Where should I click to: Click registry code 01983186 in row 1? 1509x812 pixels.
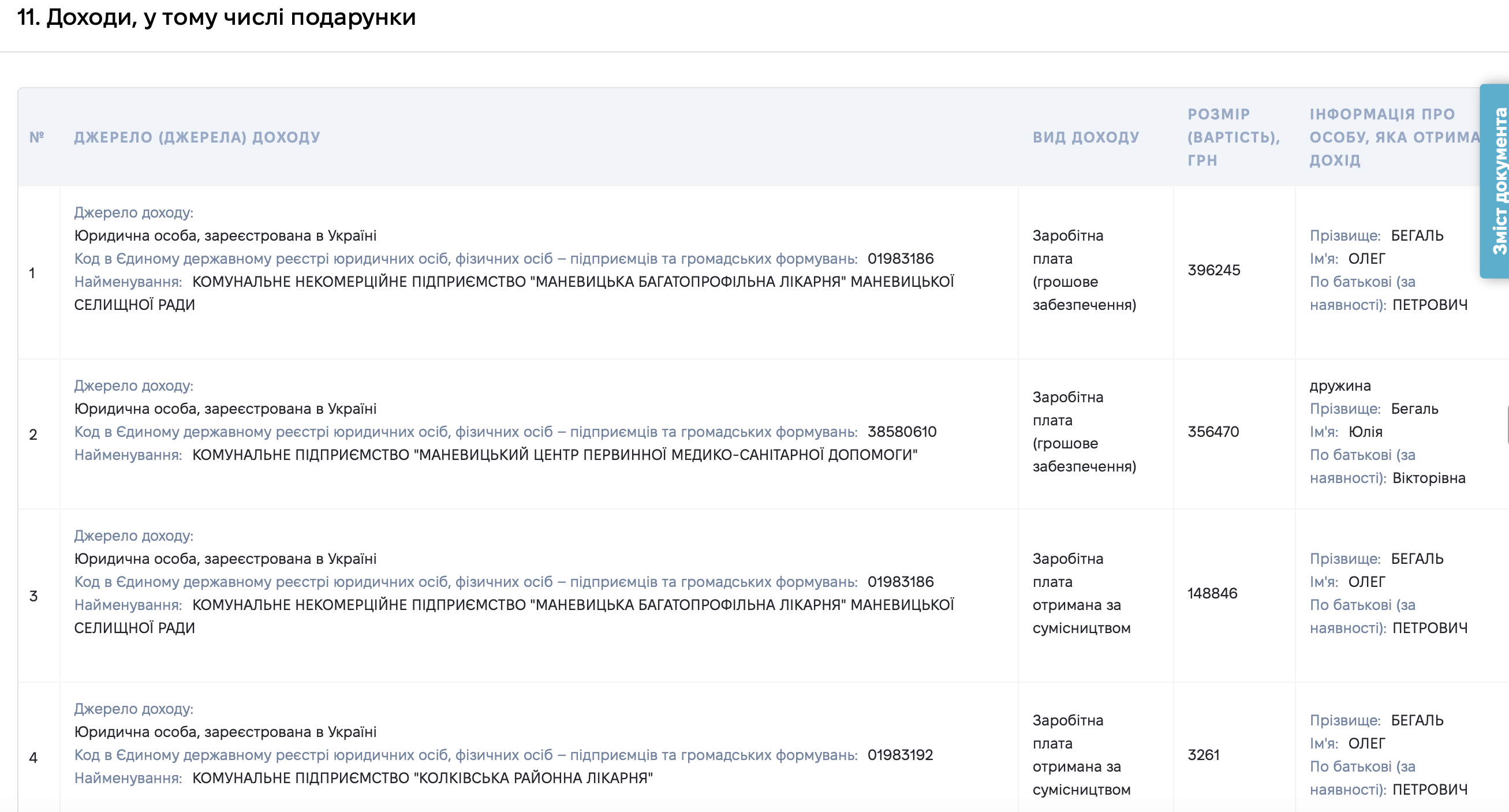(x=901, y=258)
